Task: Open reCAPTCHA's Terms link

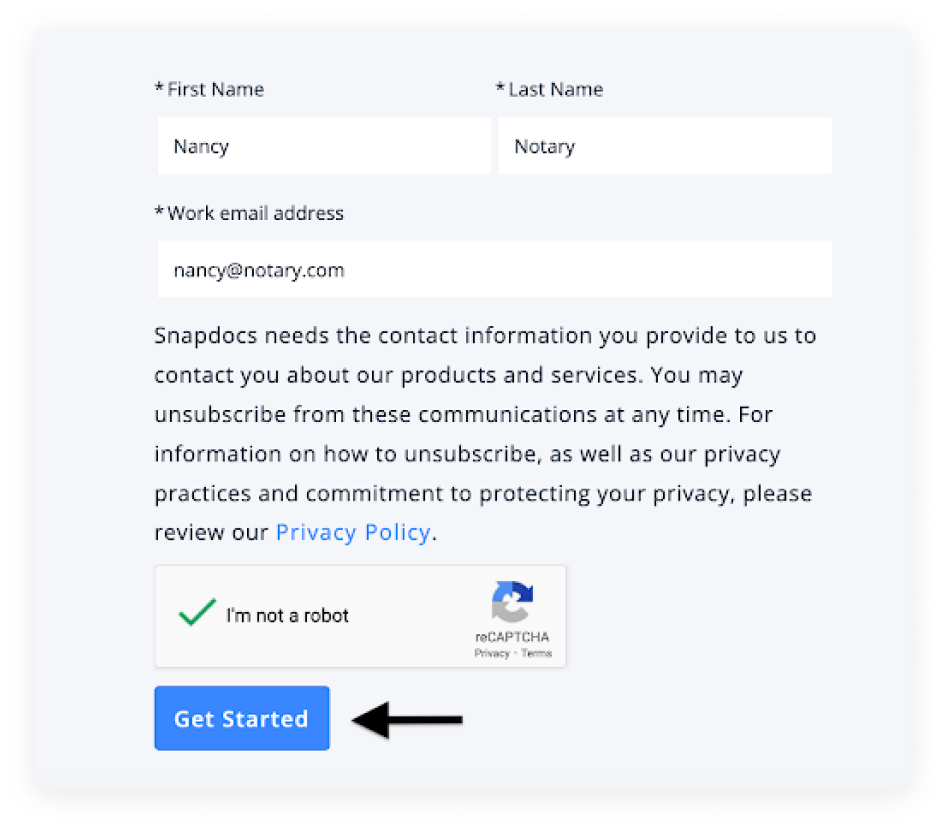Action: pos(537,653)
